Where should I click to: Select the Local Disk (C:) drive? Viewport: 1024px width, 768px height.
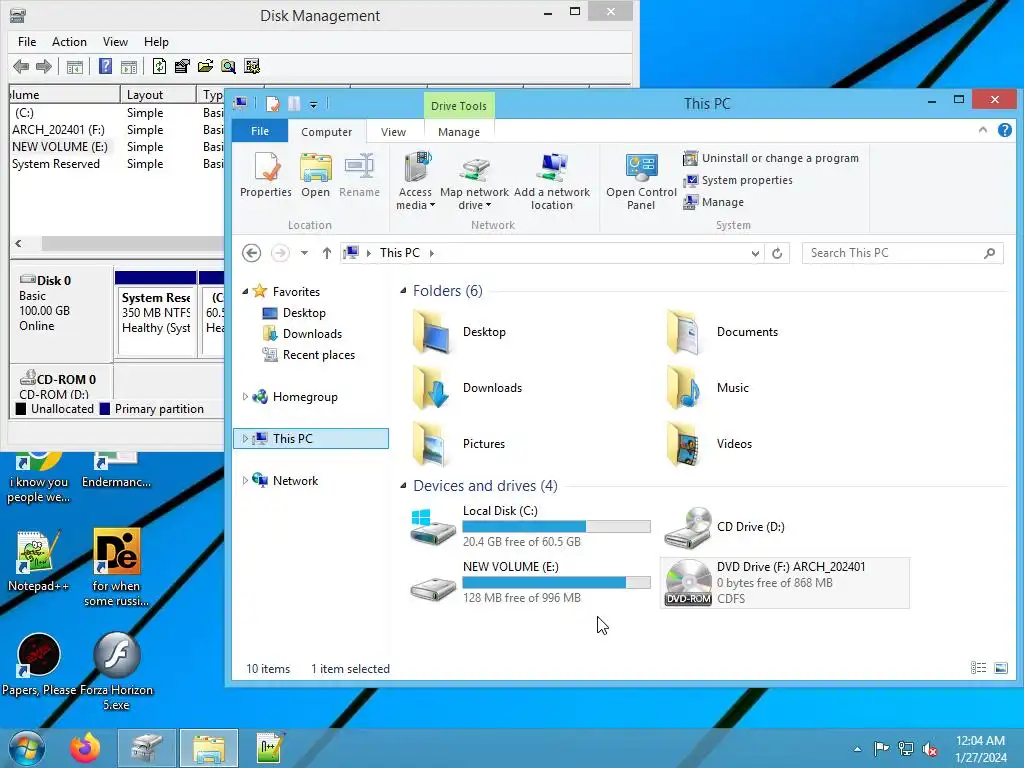(x=530, y=526)
